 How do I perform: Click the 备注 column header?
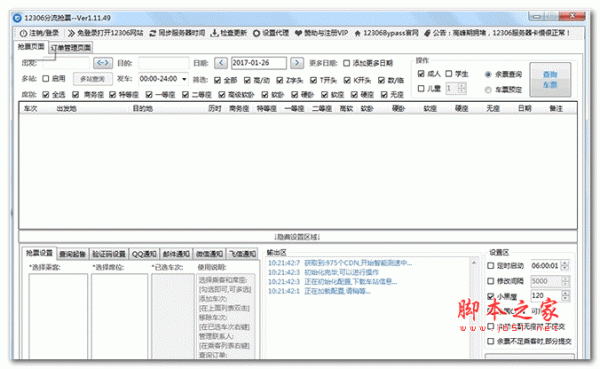(556, 109)
